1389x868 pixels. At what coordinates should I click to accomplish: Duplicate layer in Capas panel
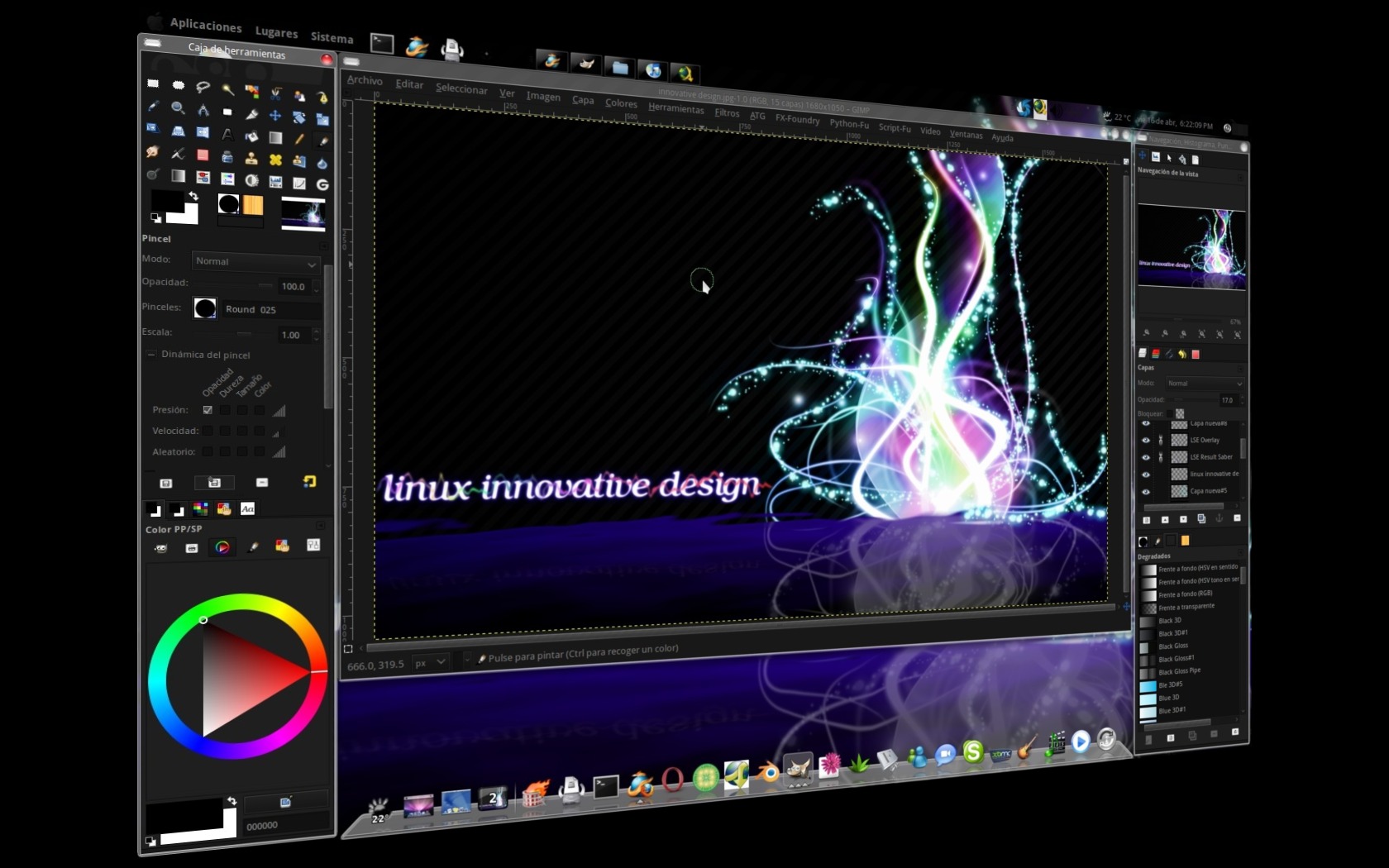point(1201,518)
